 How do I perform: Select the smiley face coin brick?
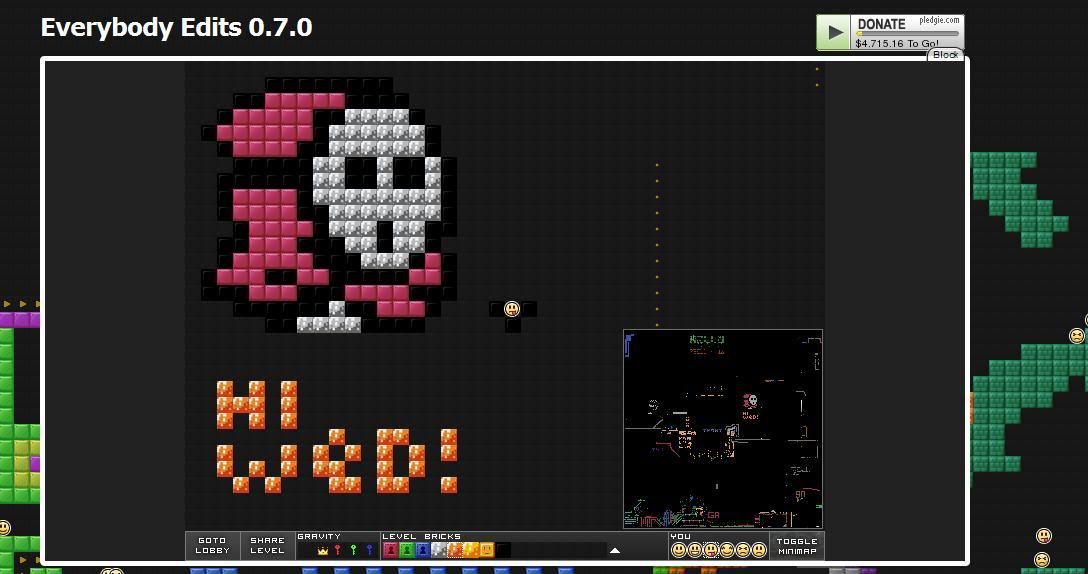(x=487, y=550)
